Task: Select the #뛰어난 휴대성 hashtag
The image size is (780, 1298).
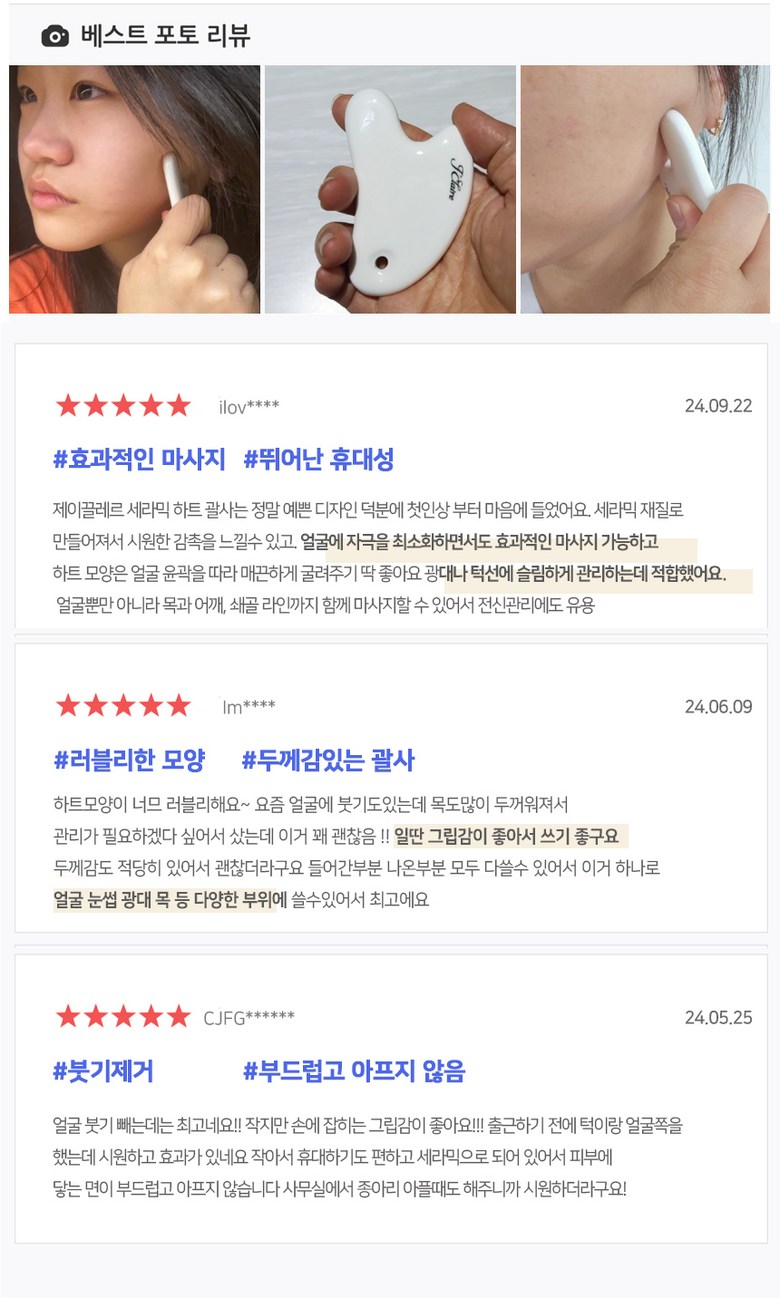Action: point(319,460)
